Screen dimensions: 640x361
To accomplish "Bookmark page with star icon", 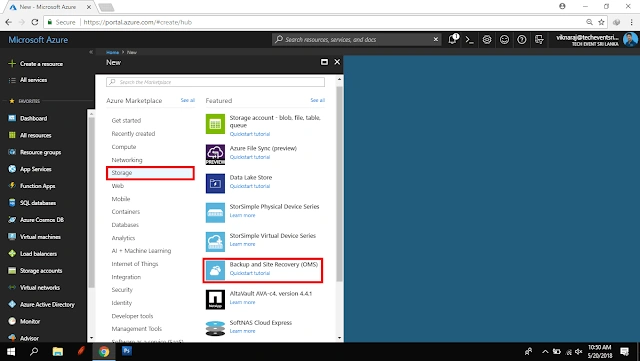I will coord(601,22).
